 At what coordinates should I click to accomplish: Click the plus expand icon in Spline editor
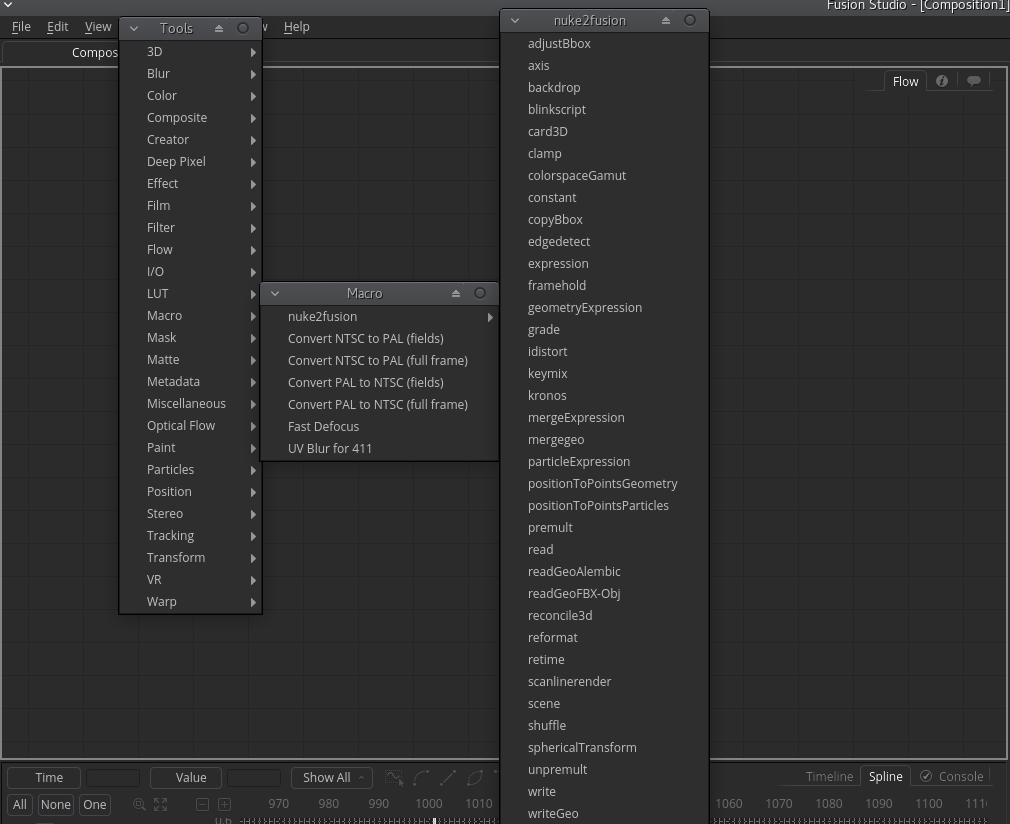point(224,804)
